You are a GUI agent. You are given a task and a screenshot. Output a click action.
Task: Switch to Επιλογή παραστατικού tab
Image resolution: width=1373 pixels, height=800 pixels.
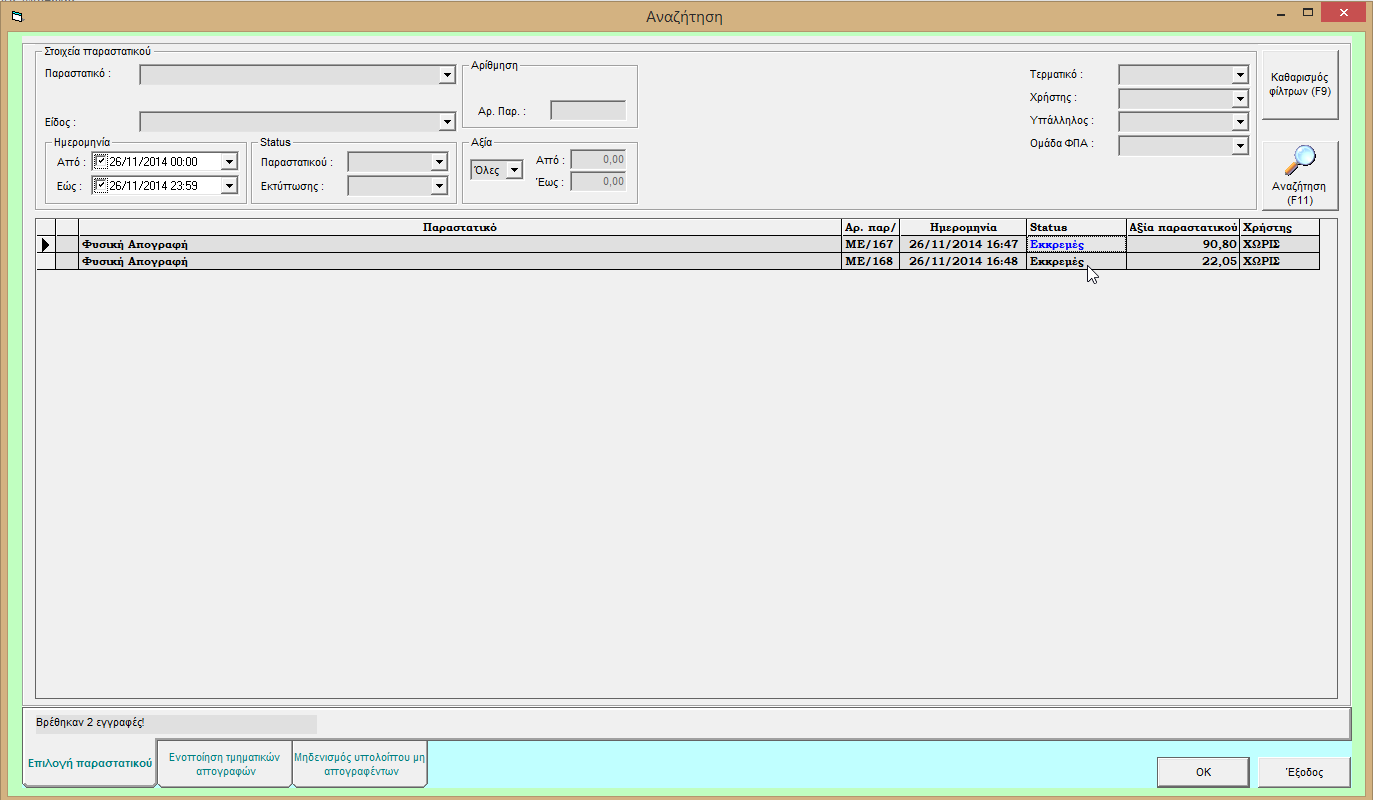(90, 763)
